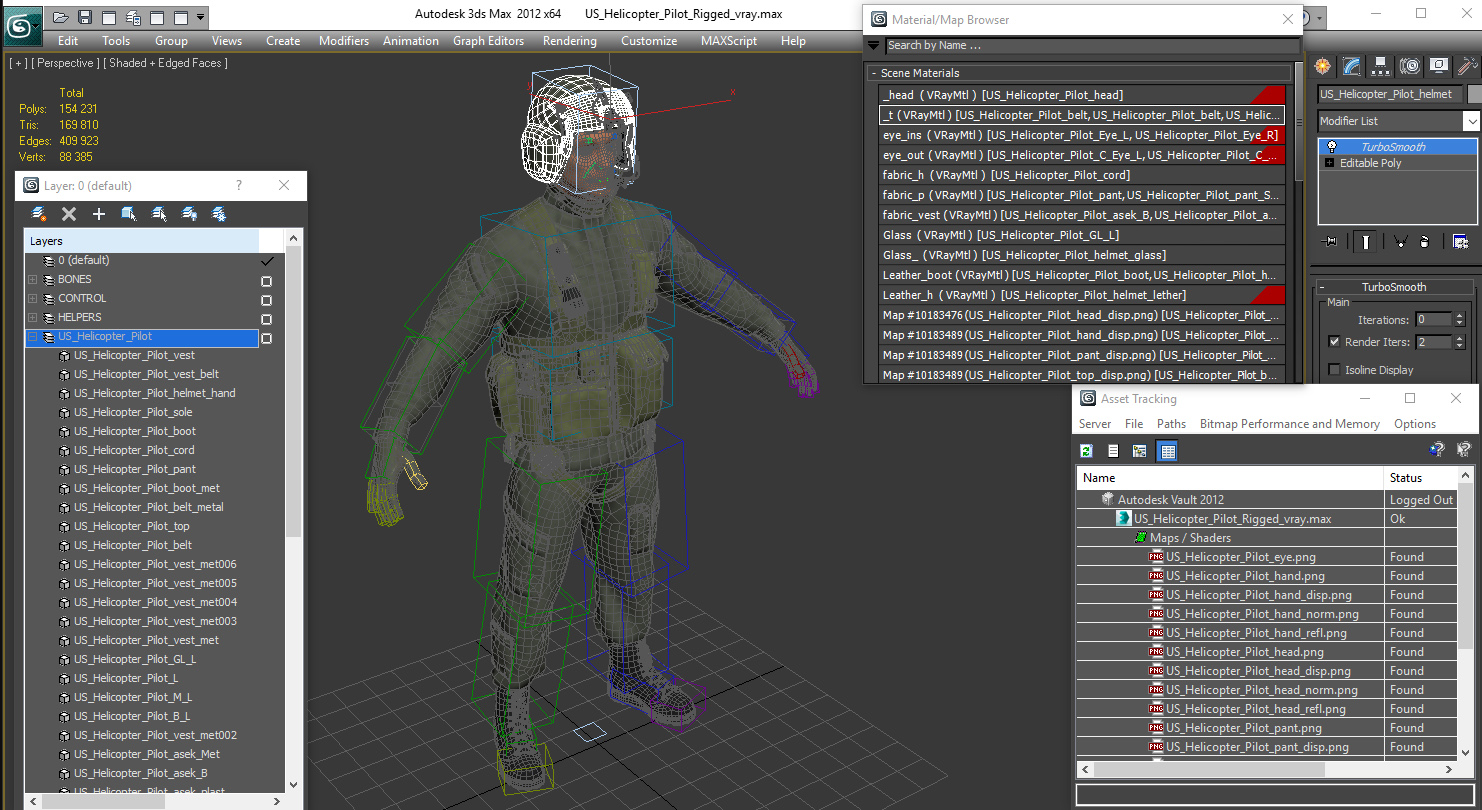Open the Motion command panel tab
The image size is (1482, 810).
pos(1410,66)
